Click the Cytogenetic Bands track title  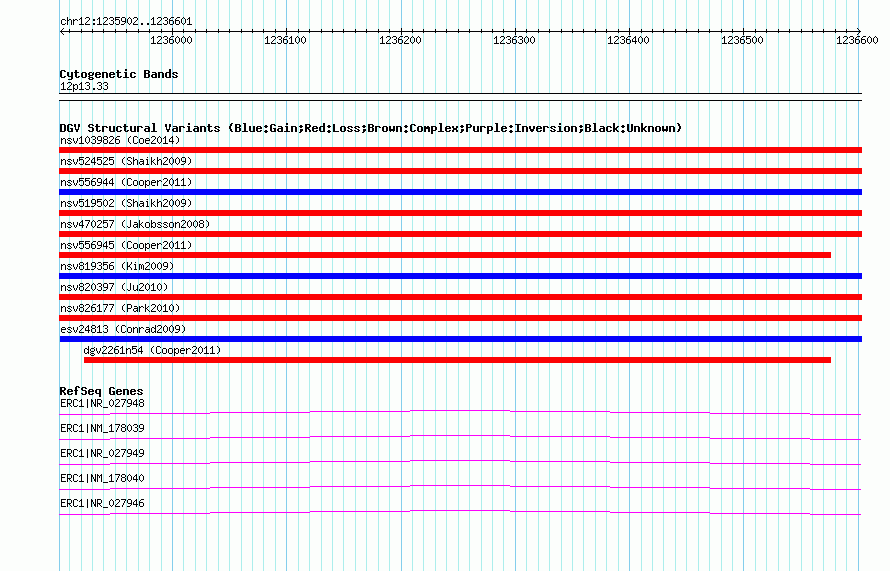[x=119, y=74]
